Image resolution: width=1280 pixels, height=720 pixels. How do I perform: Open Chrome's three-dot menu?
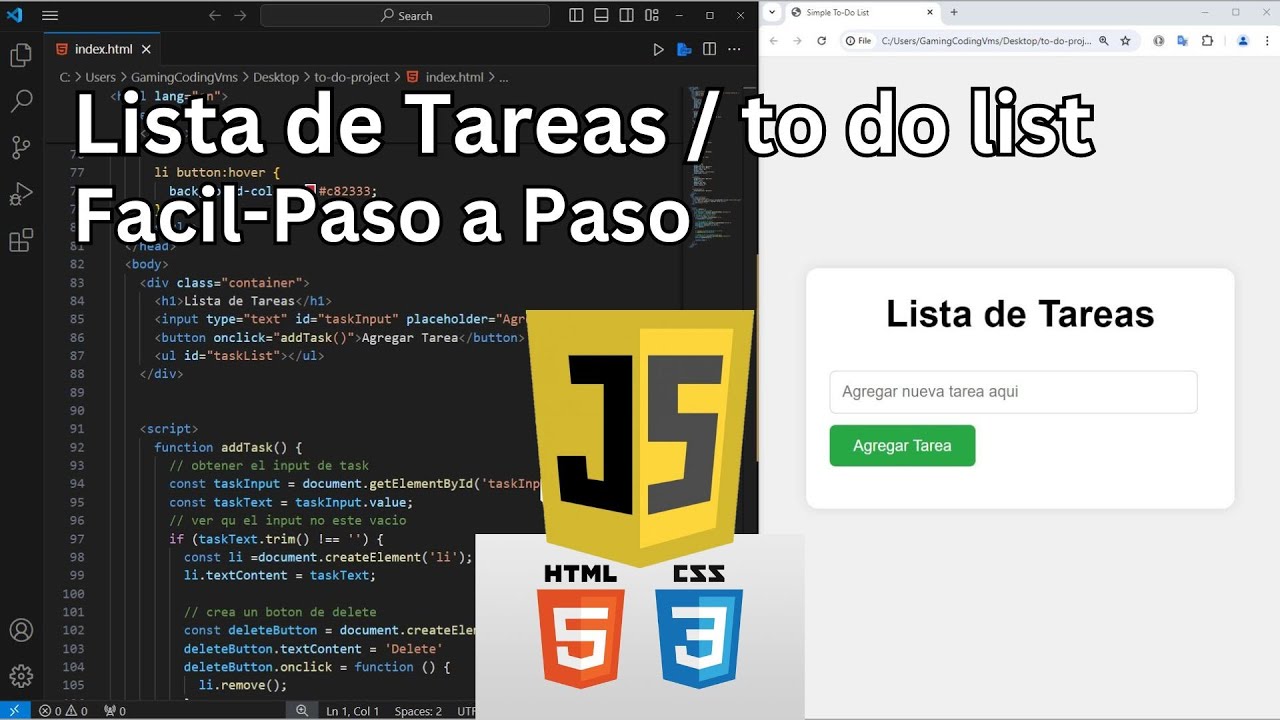tap(1268, 41)
